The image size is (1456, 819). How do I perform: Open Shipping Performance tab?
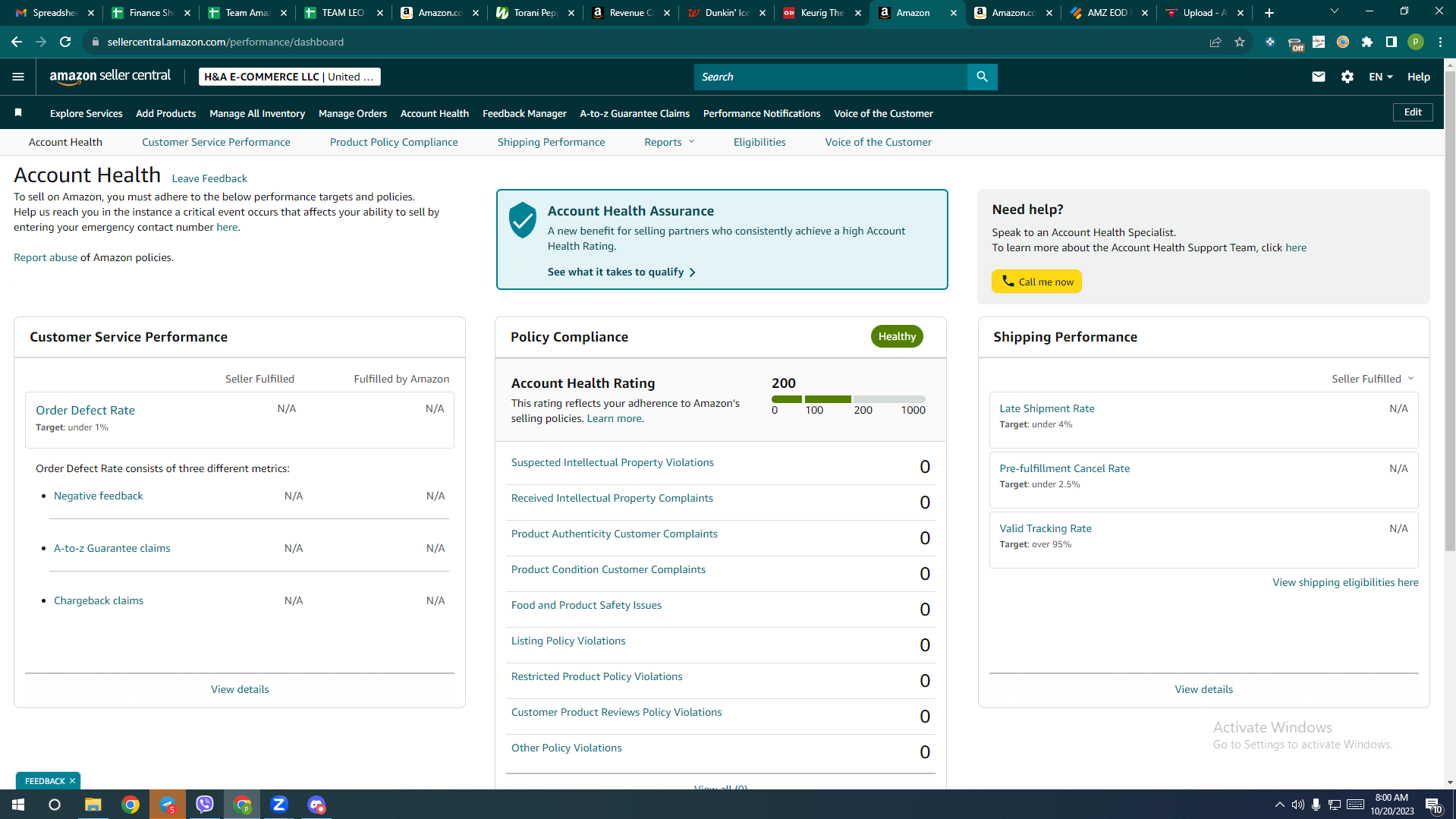point(552,142)
